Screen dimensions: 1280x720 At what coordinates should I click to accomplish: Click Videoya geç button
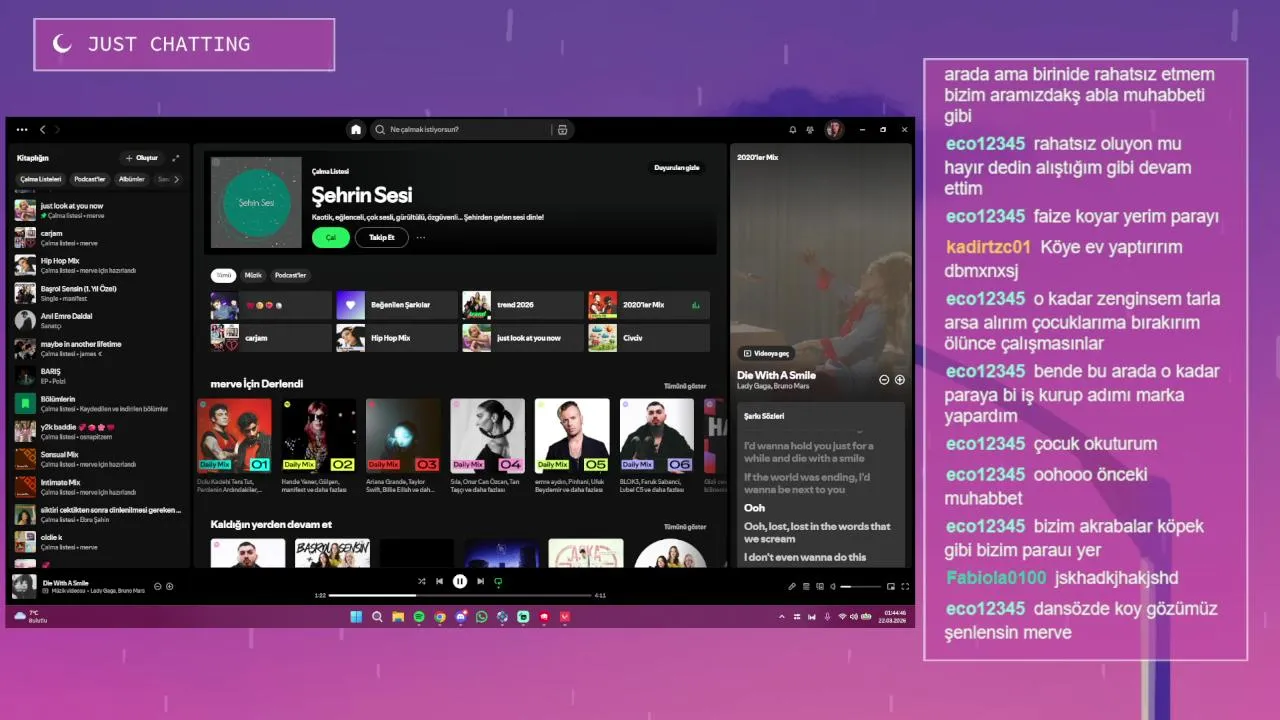767,353
